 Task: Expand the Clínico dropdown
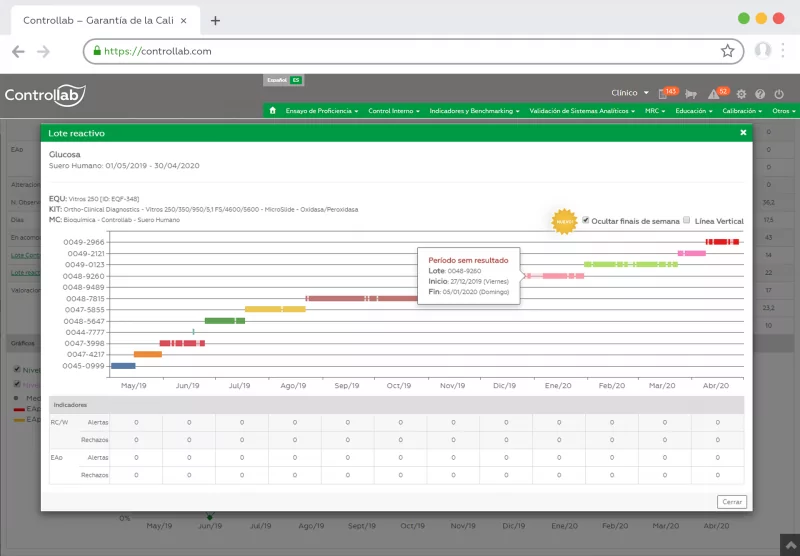pyautogui.click(x=630, y=93)
